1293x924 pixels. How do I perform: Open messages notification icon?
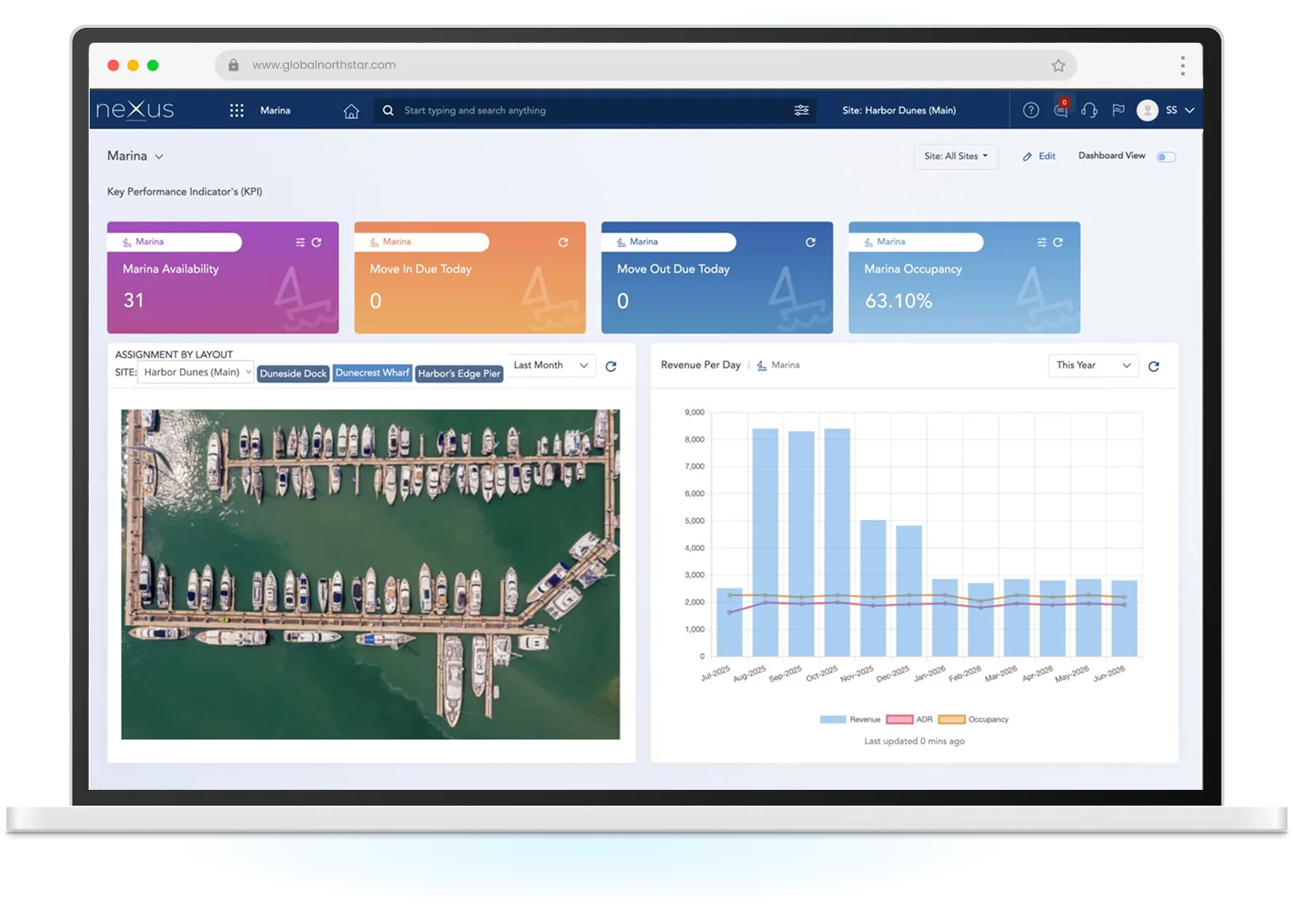point(1060,110)
